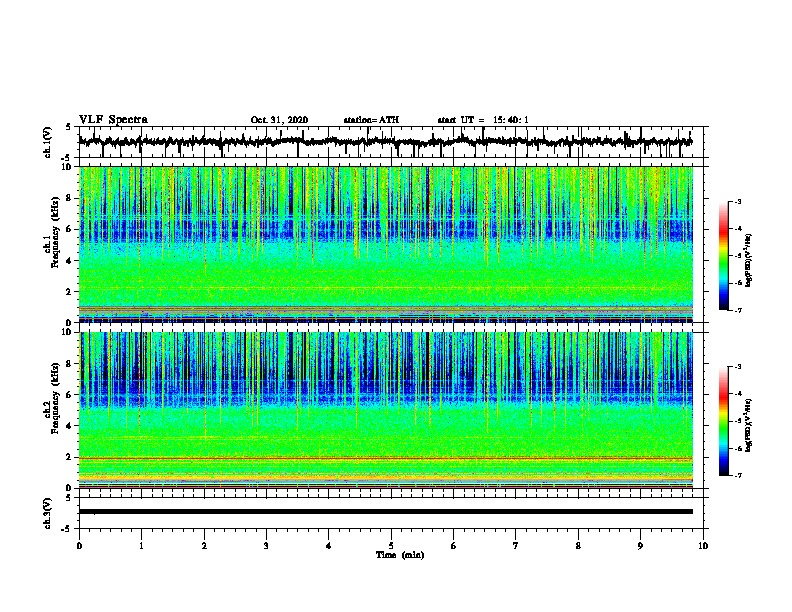Viewport: 792px width, 612px height.
Task: Click "-7" on the ch.1 color scale
Action: tap(737, 310)
